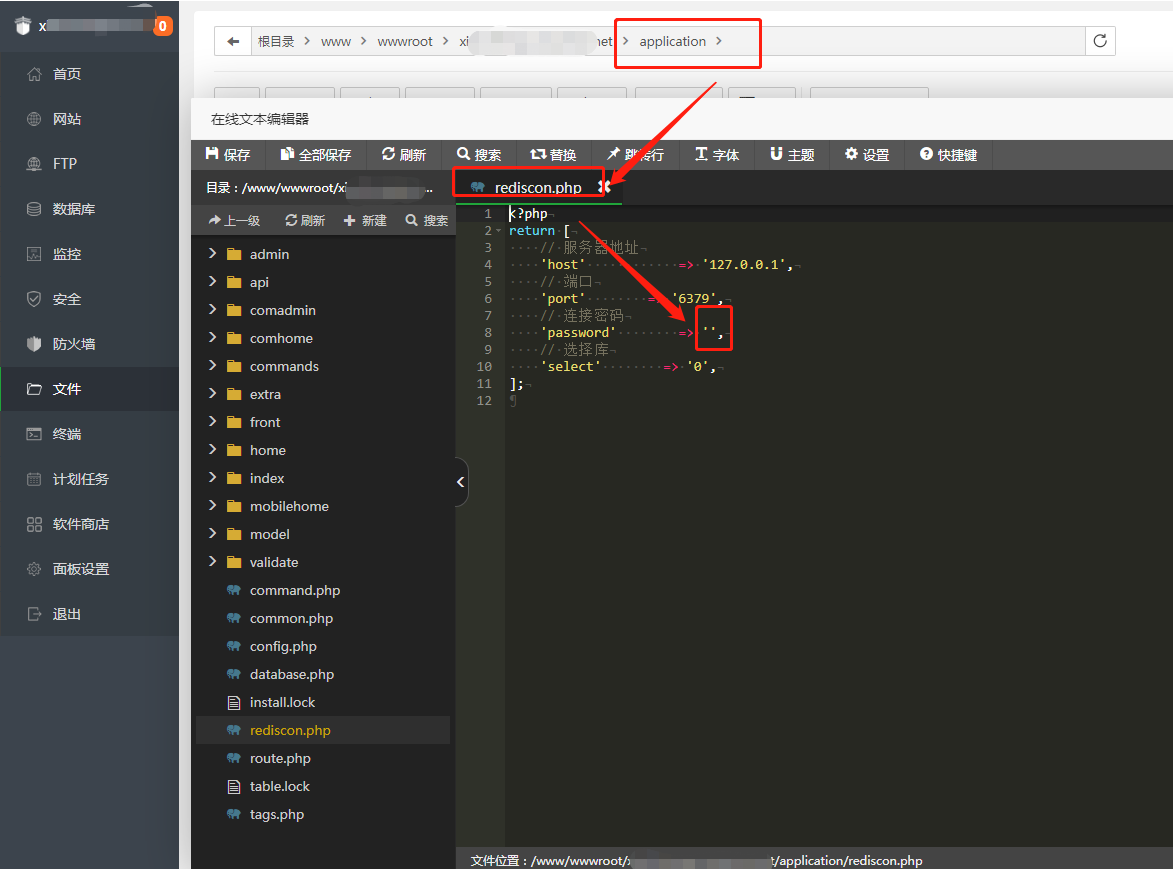Open the FTP section in sidebar

64,164
